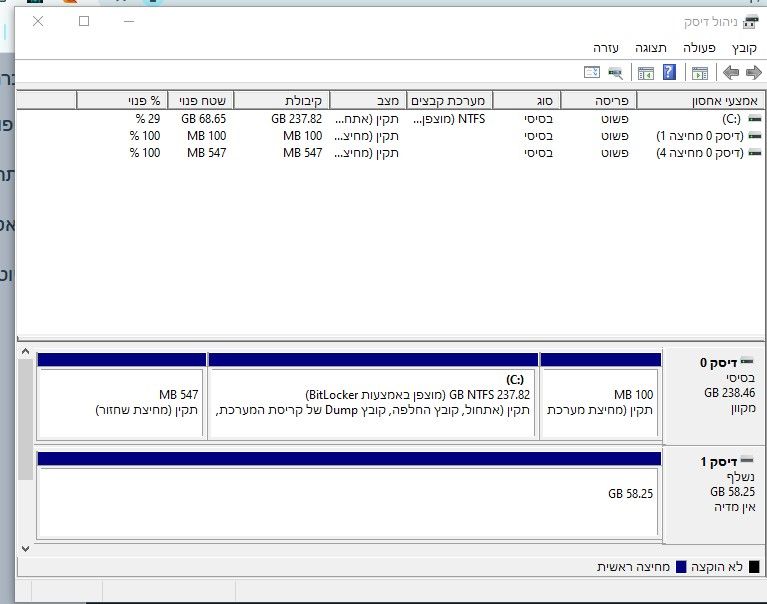Click the blue question mark help icon

[x=669, y=72]
